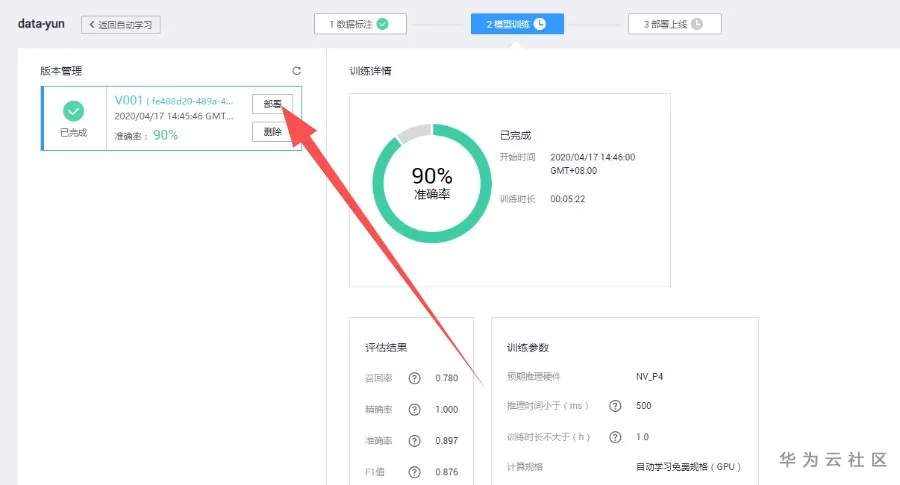Viewport: 900px width, 485px height.
Task: Click F1 value 0.876
Action: pyautogui.click(x=447, y=472)
